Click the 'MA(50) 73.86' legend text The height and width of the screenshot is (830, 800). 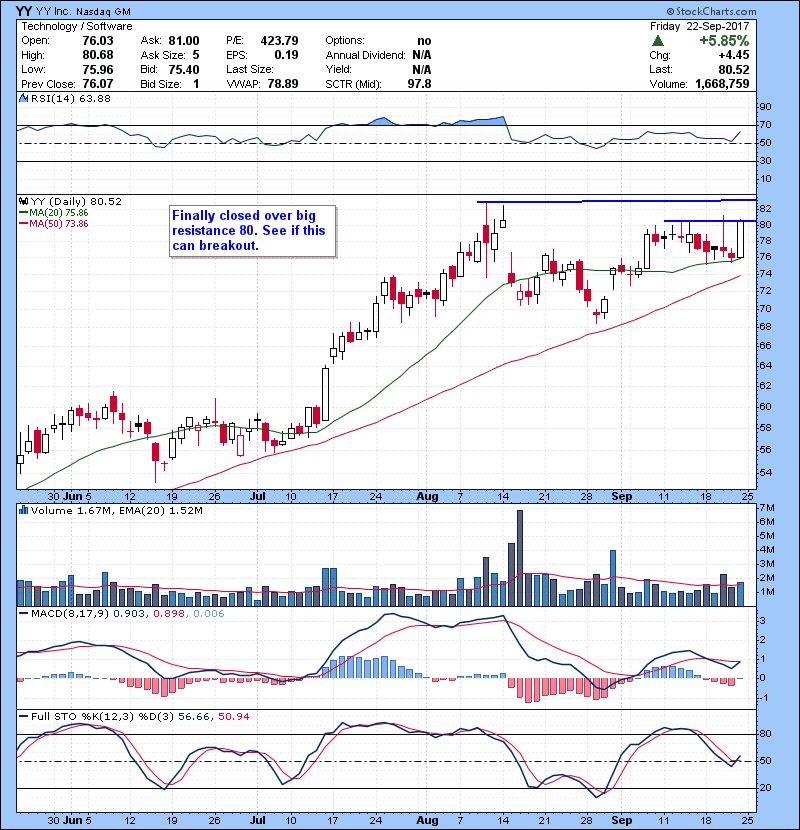pyautogui.click(x=59, y=223)
